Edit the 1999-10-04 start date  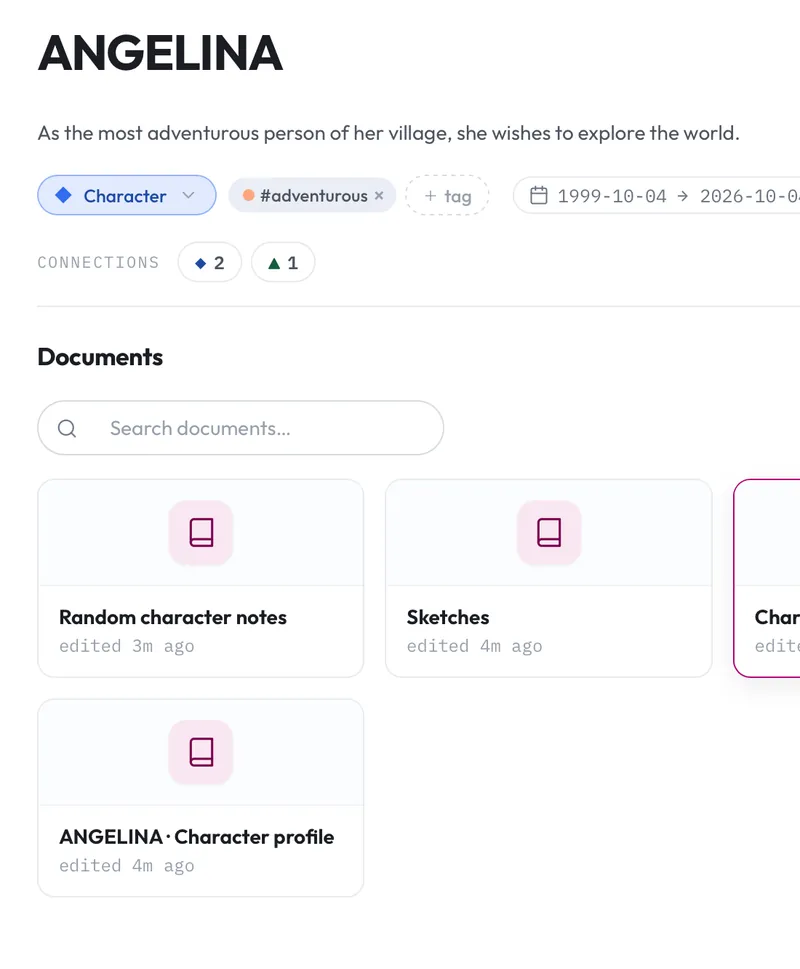point(612,197)
